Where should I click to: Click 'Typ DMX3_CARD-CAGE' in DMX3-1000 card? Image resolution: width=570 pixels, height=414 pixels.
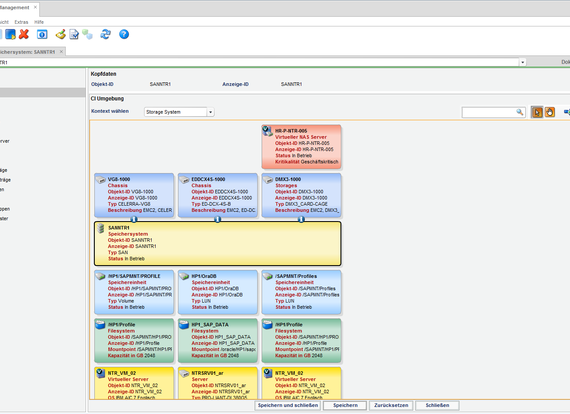[x=301, y=204]
